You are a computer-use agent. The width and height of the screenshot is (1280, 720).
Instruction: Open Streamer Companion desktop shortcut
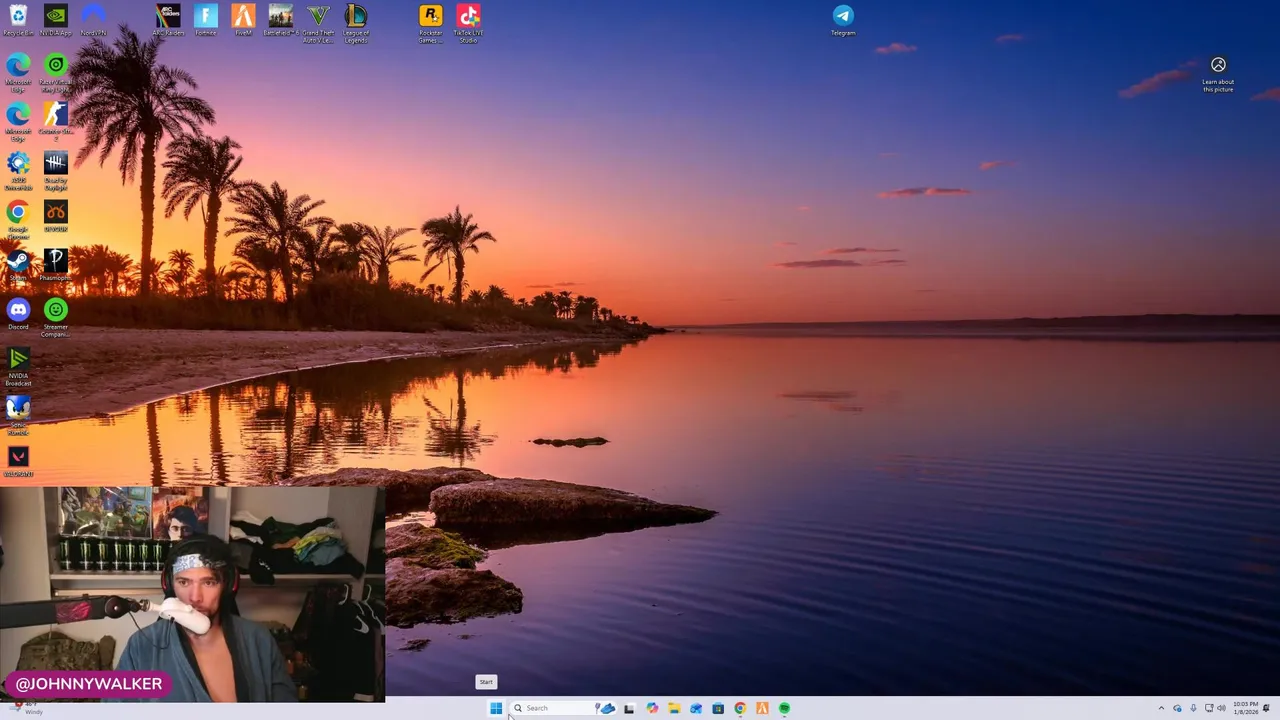(55, 319)
